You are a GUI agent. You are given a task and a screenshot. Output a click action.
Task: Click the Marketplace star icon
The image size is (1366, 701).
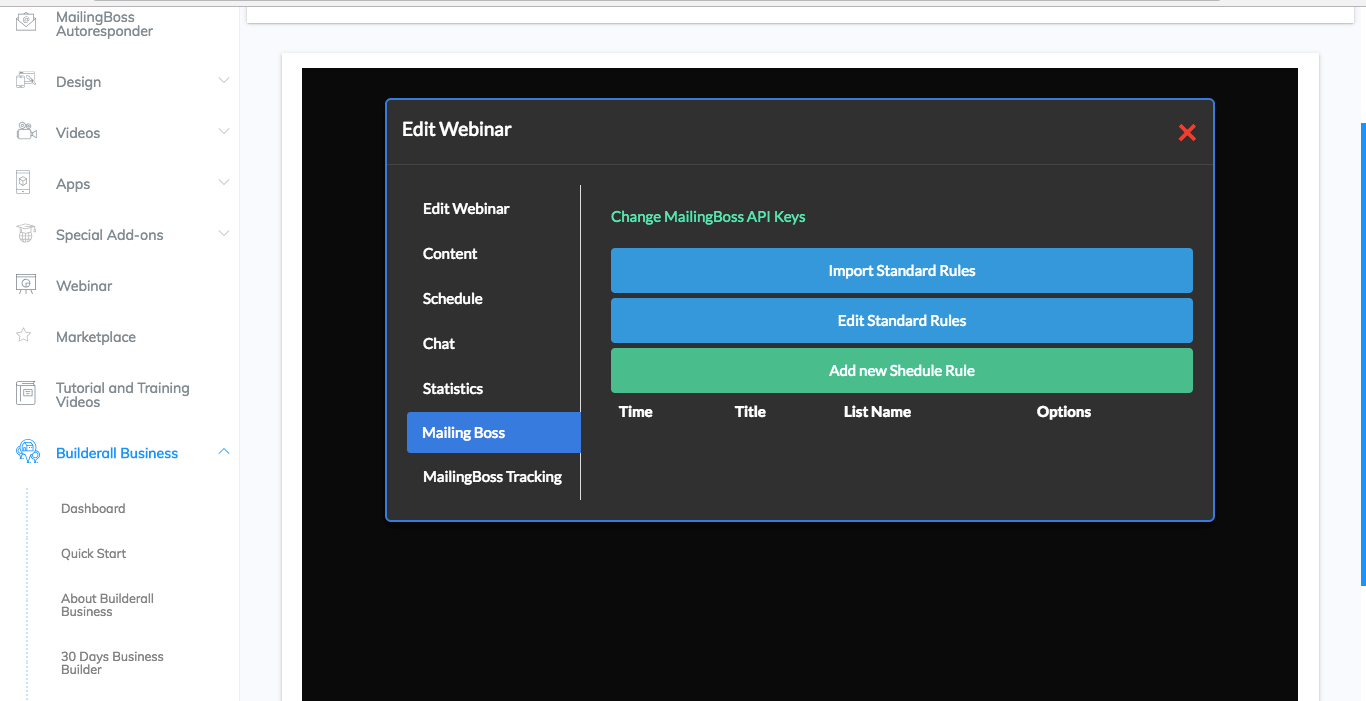(24, 336)
